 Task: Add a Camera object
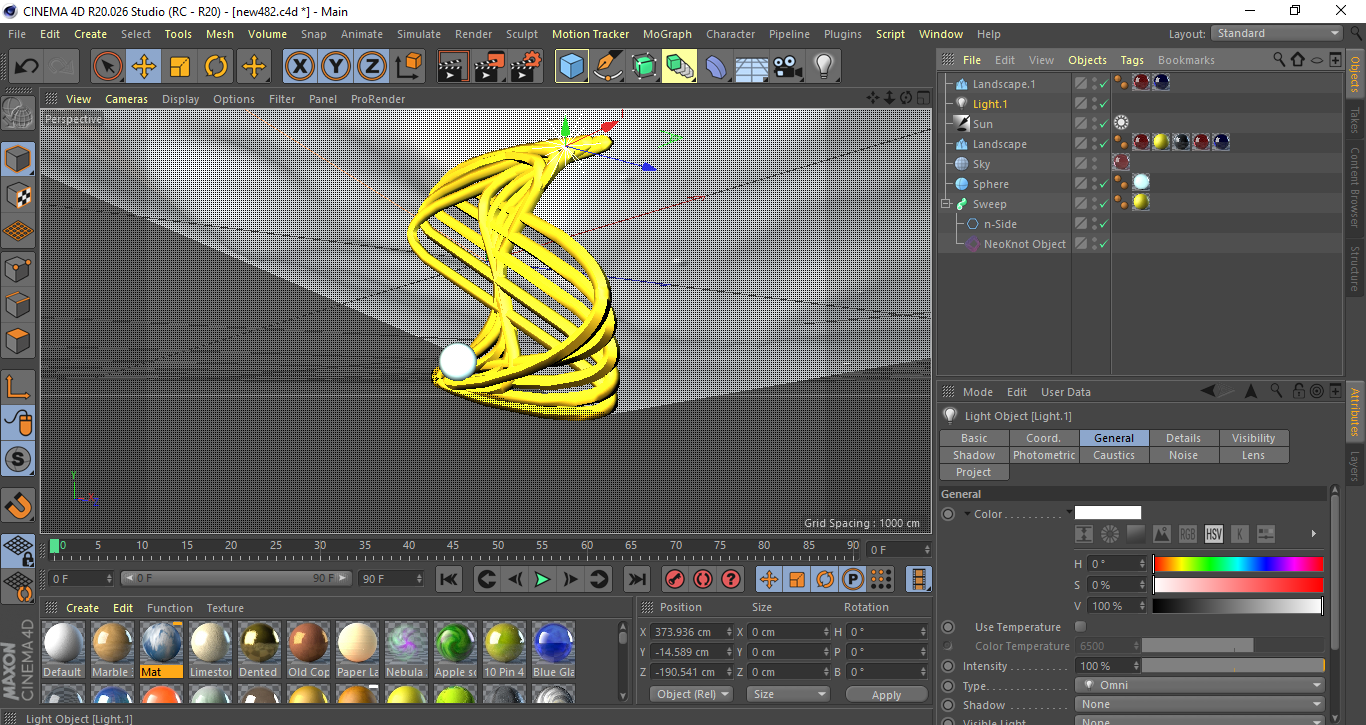788,67
